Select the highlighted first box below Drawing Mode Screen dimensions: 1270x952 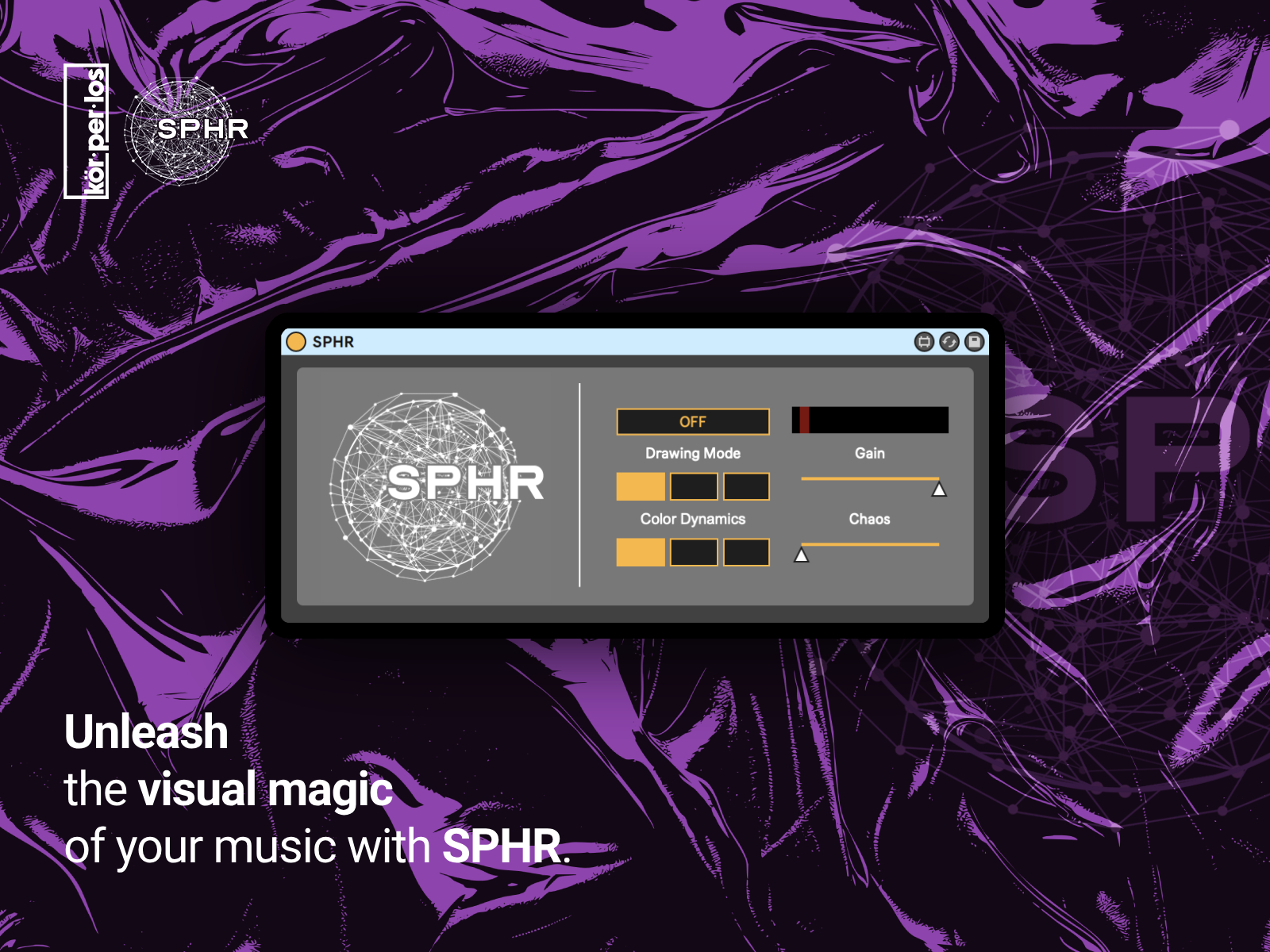click(x=641, y=486)
